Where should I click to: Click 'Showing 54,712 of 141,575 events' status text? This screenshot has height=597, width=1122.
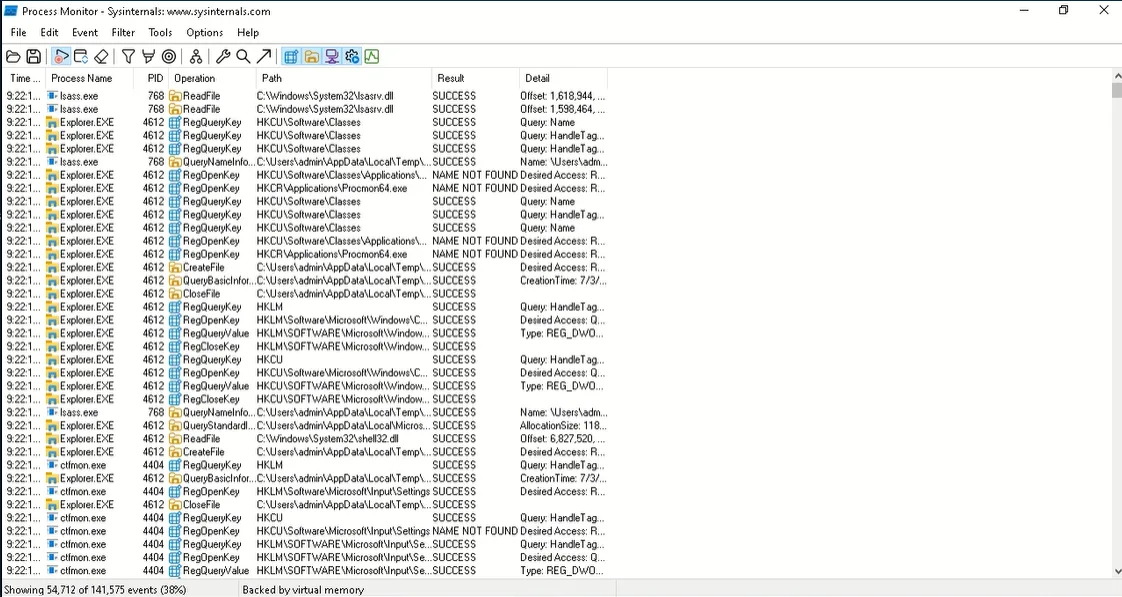coord(95,590)
